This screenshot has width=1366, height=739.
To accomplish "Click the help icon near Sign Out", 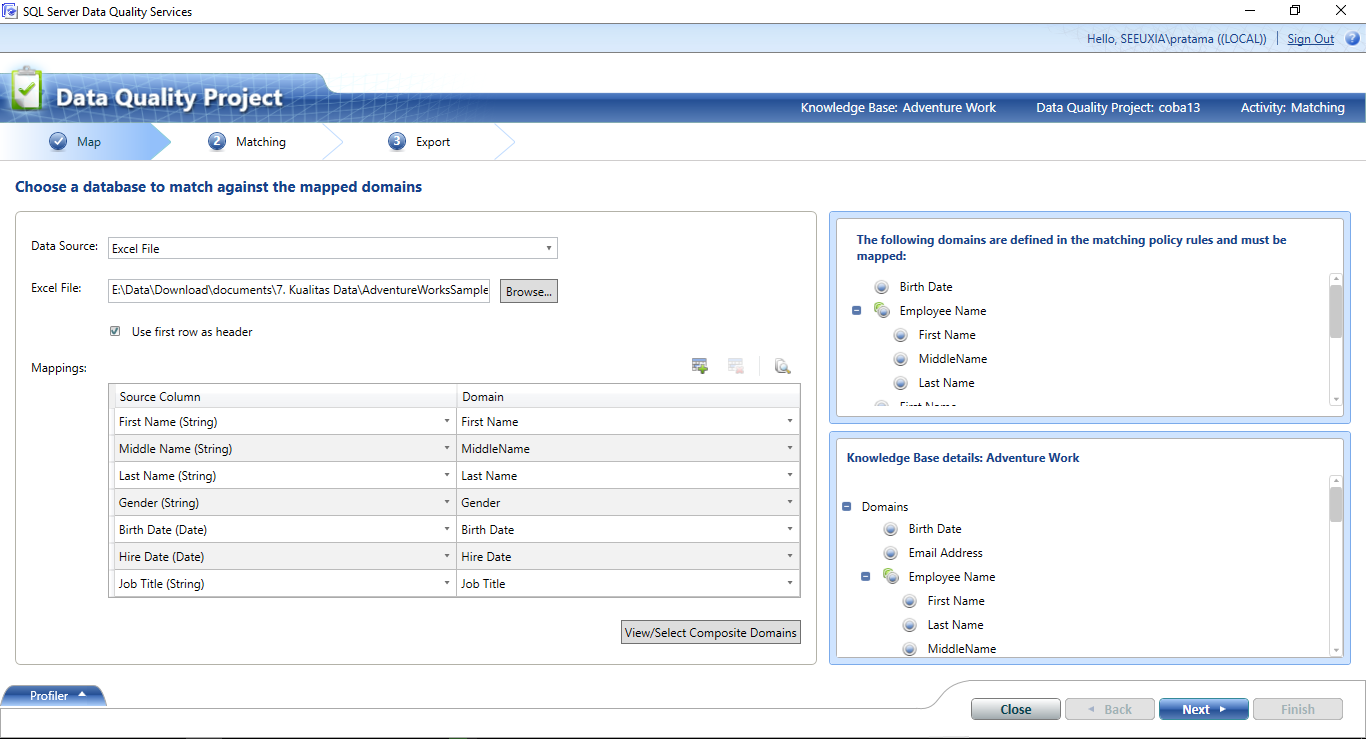I will click(x=1353, y=38).
